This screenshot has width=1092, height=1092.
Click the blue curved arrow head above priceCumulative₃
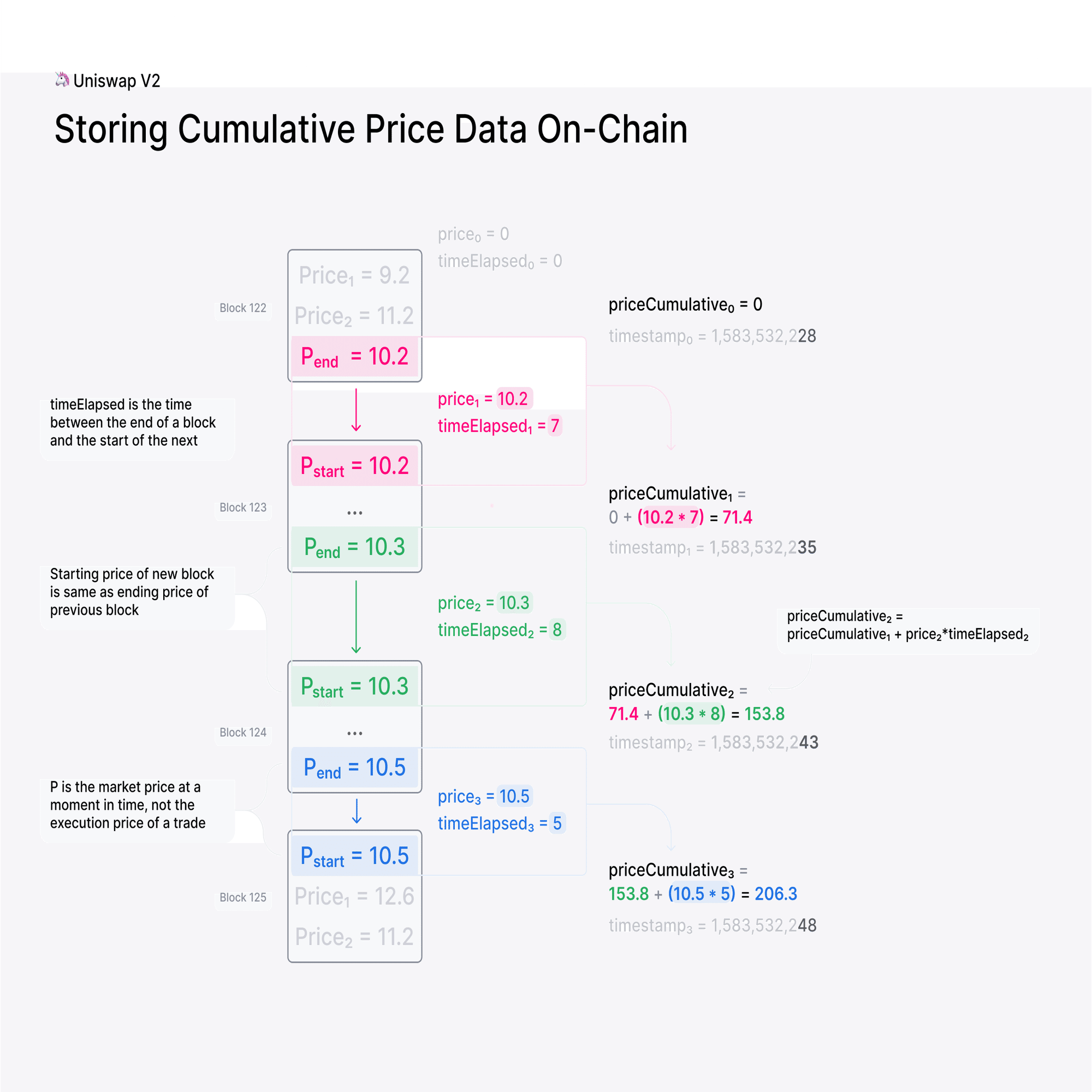pos(671,848)
